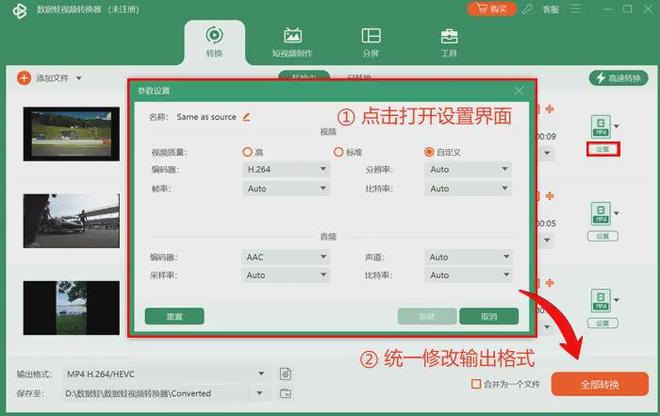Close the 参数设置 dialog

tap(519, 91)
